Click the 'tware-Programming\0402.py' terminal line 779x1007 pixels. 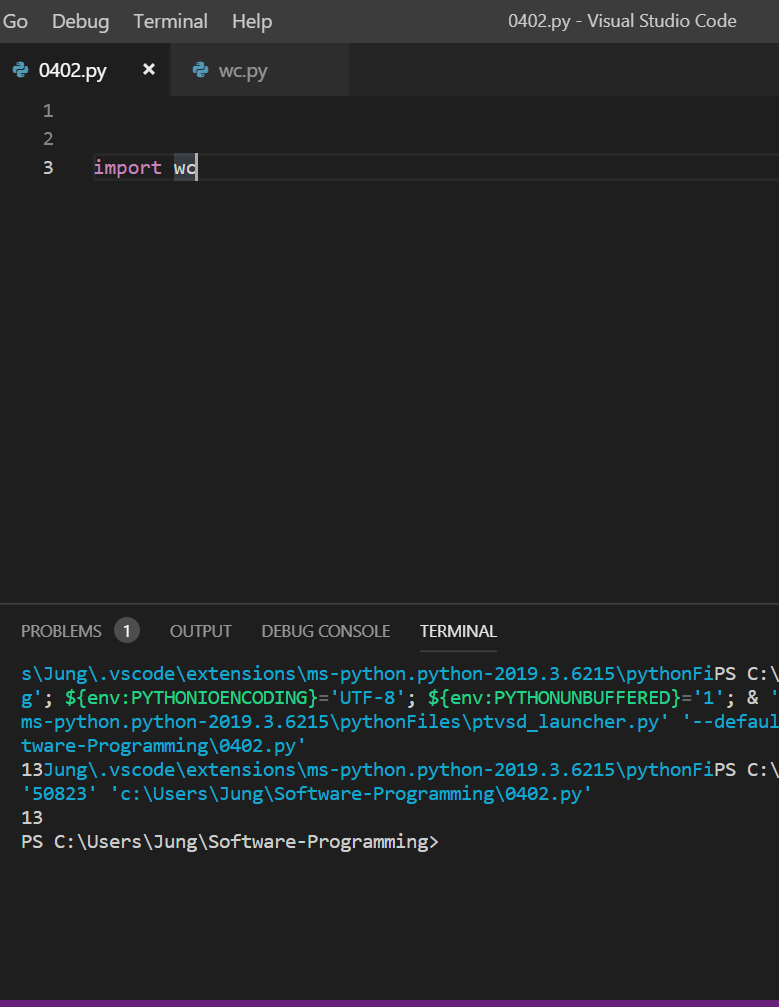coord(163,746)
